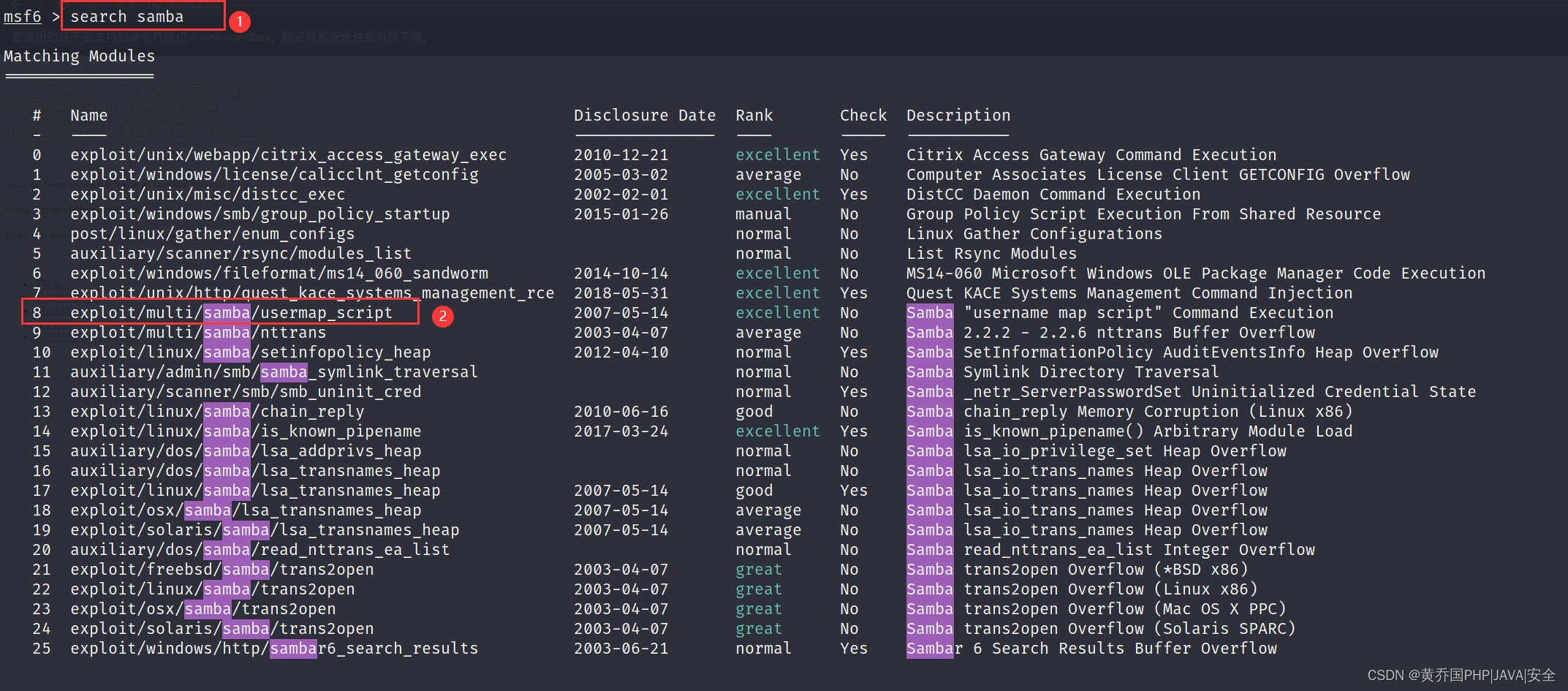Image resolution: width=1568 pixels, height=691 pixels.
Task: Click description 'Group Policy Script Execution From Shared Resource'
Action: [1144, 214]
